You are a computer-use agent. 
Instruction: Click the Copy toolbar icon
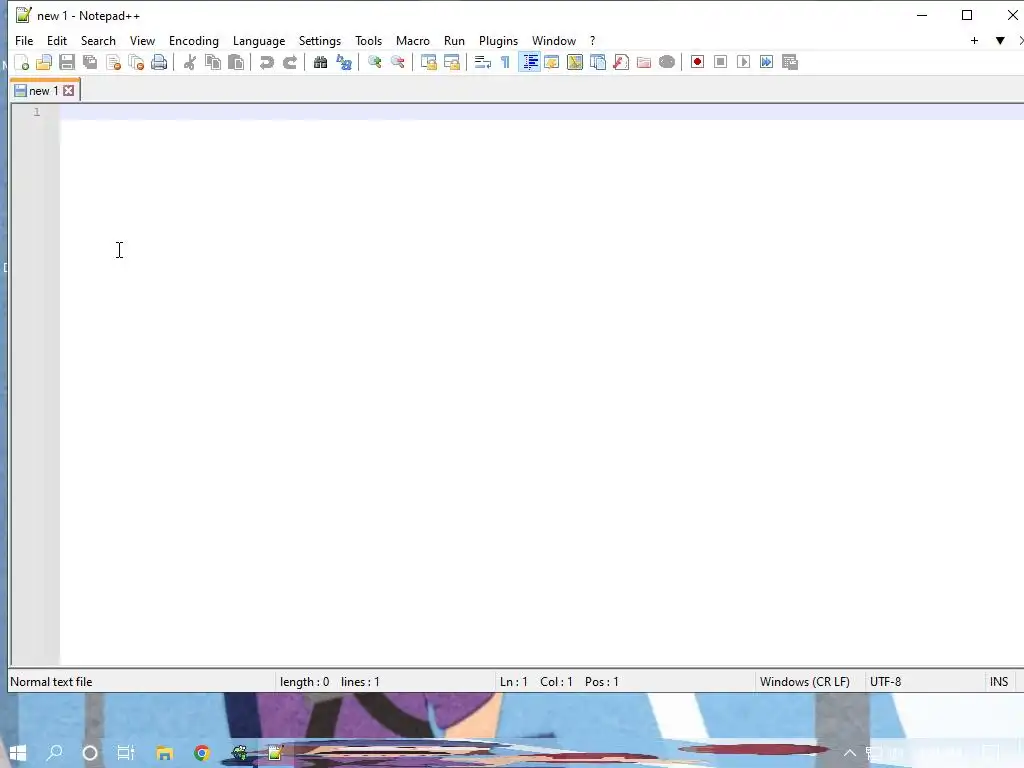tap(213, 63)
